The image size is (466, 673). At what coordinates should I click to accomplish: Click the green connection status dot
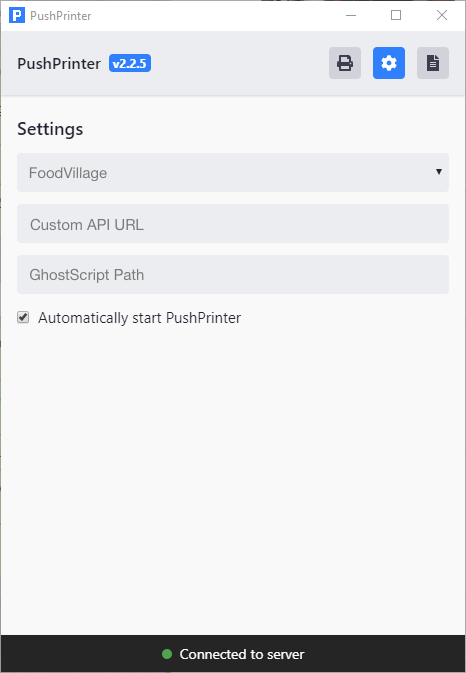167,654
